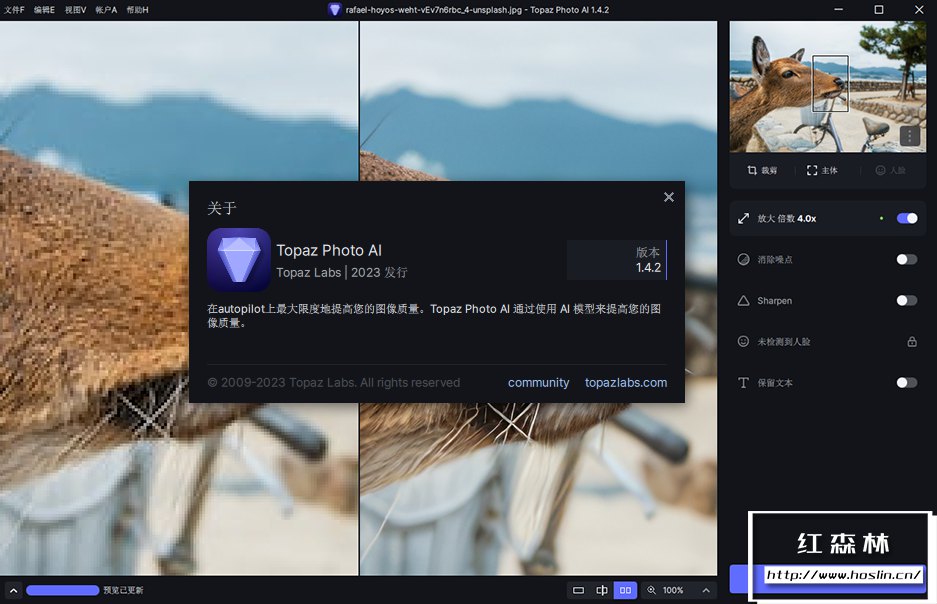Click the Topaz Photo AI gem logo
Screen dimensions: 937x604
coord(238,259)
